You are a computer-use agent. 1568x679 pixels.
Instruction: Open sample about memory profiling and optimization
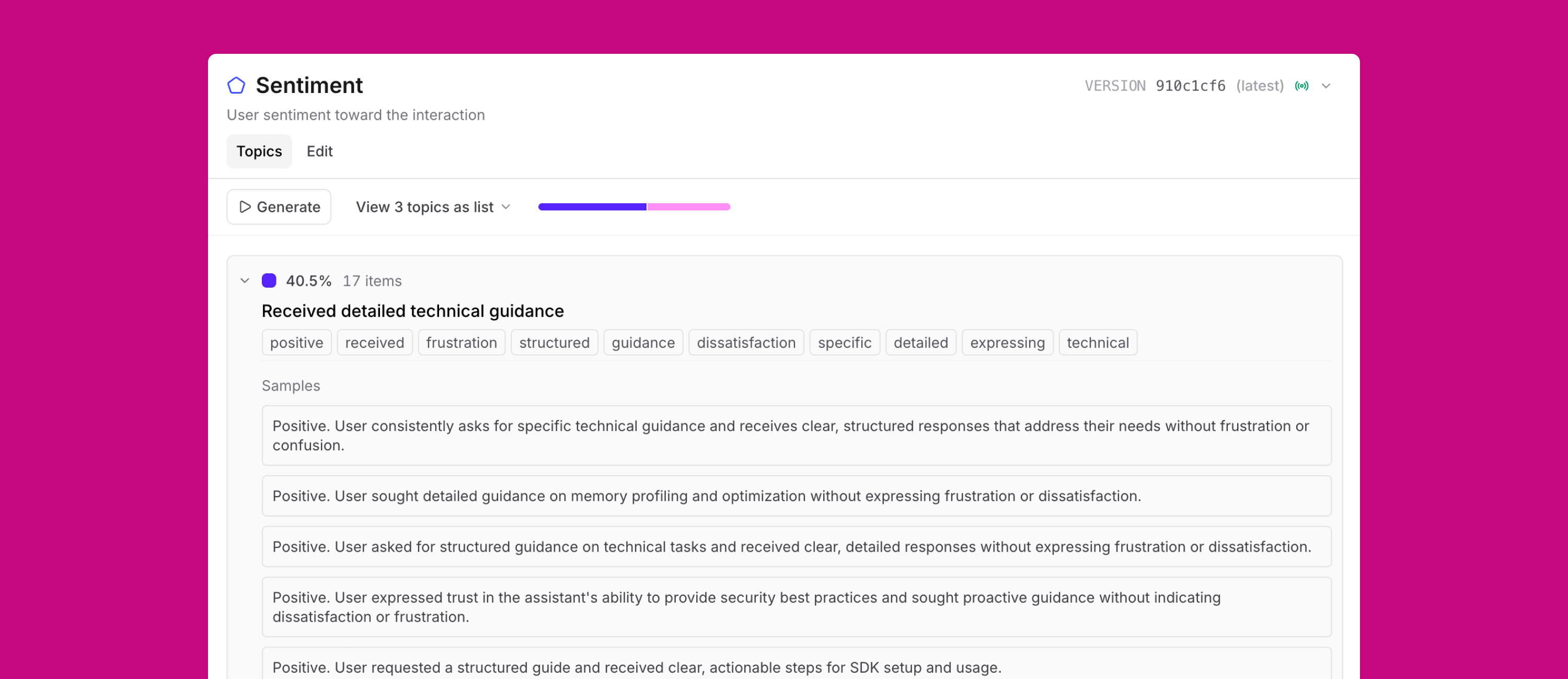tap(795, 496)
